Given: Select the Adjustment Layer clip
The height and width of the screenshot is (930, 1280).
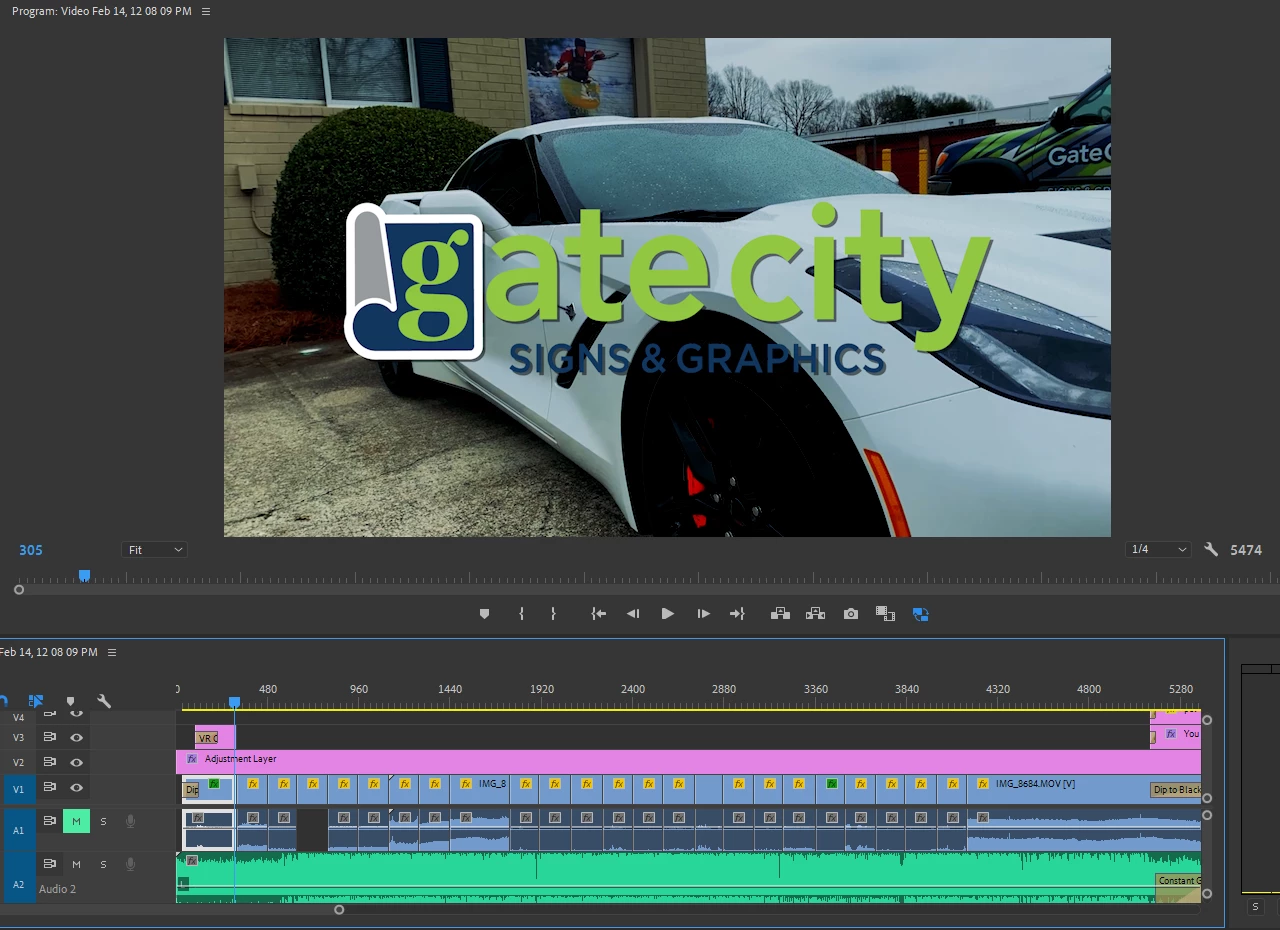Looking at the screenshot, I should tap(688, 760).
